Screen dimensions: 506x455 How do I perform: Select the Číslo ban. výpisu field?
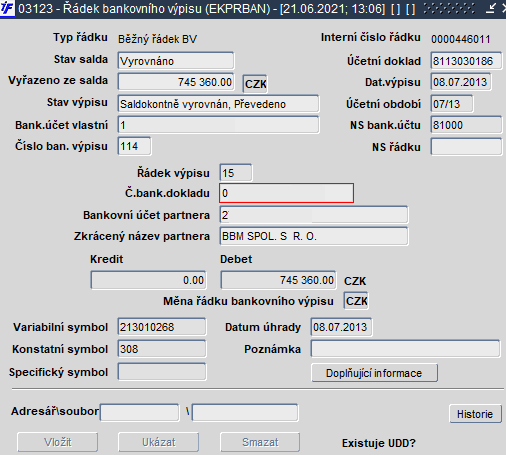(x=134, y=146)
